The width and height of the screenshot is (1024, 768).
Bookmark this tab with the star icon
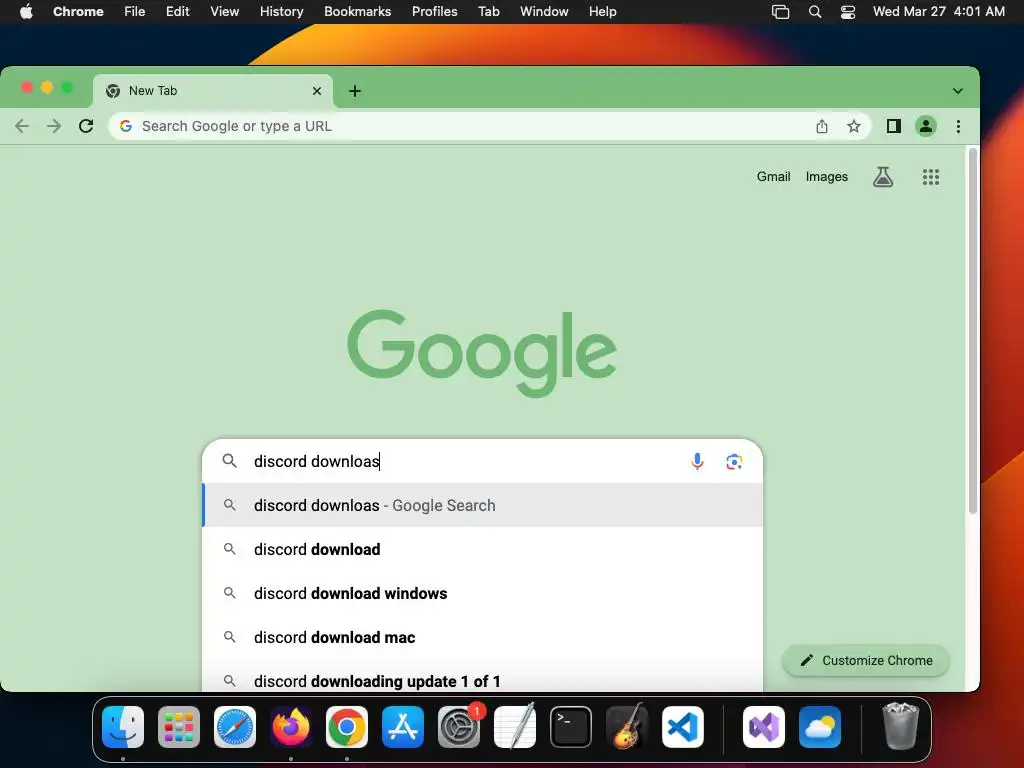[854, 126]
